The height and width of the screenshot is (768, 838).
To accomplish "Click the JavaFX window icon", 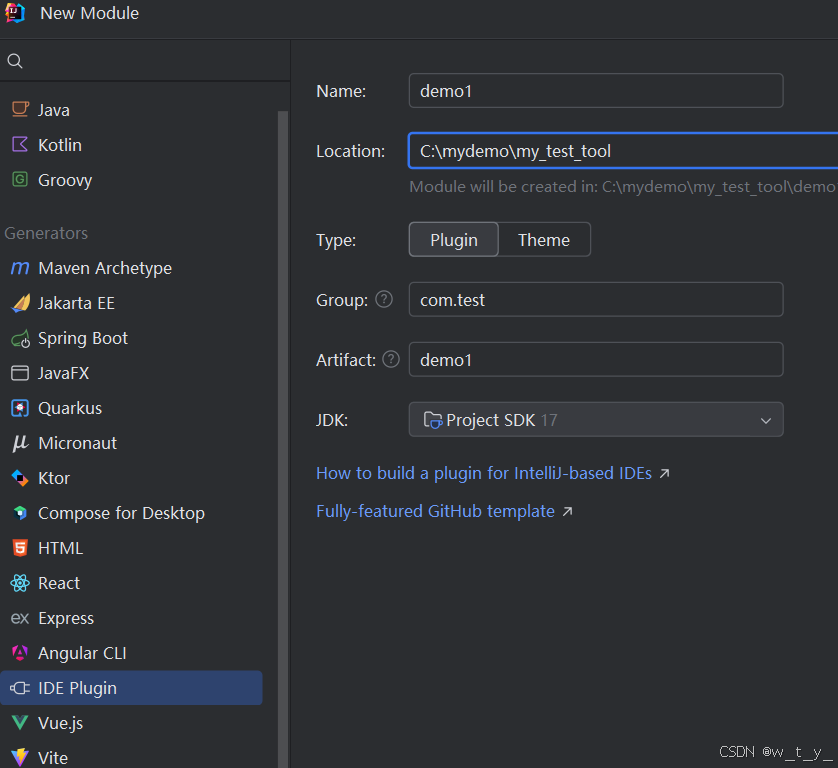I will pos(20,373).
